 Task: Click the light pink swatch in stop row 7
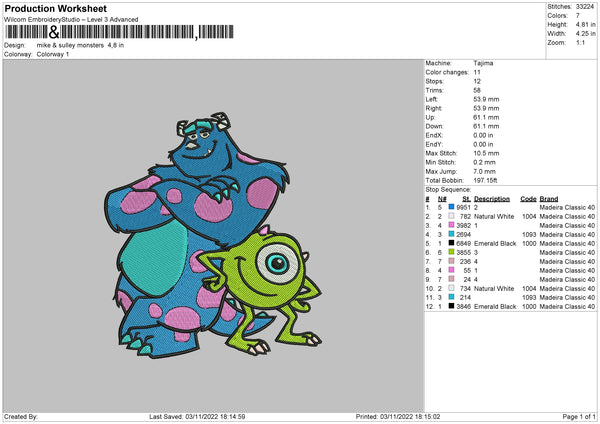[451, 261]
